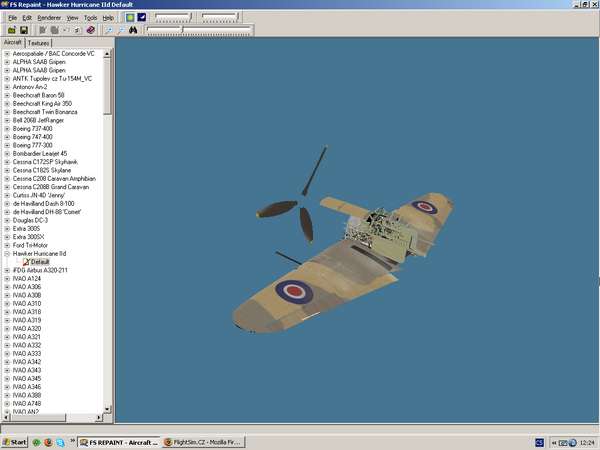
Task: Click the clock in the system tray
Action: coord(587,443)
